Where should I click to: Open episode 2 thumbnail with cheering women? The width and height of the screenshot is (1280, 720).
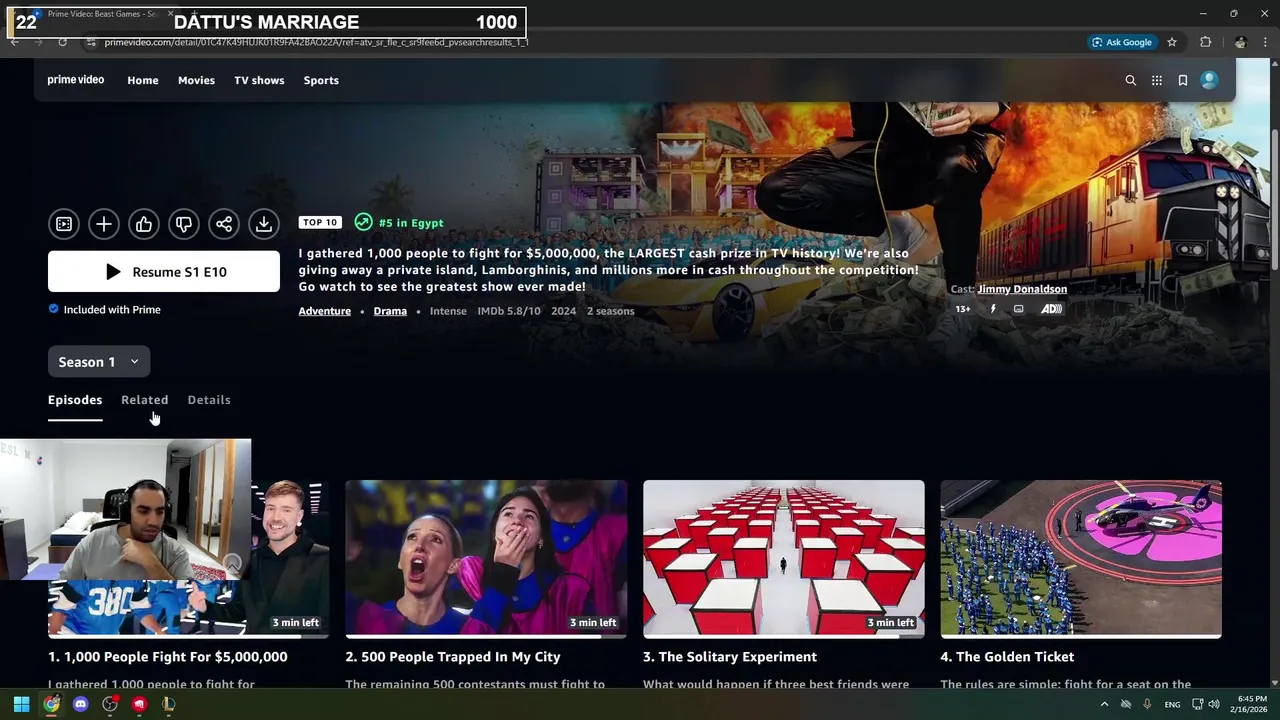pos(486,559)
